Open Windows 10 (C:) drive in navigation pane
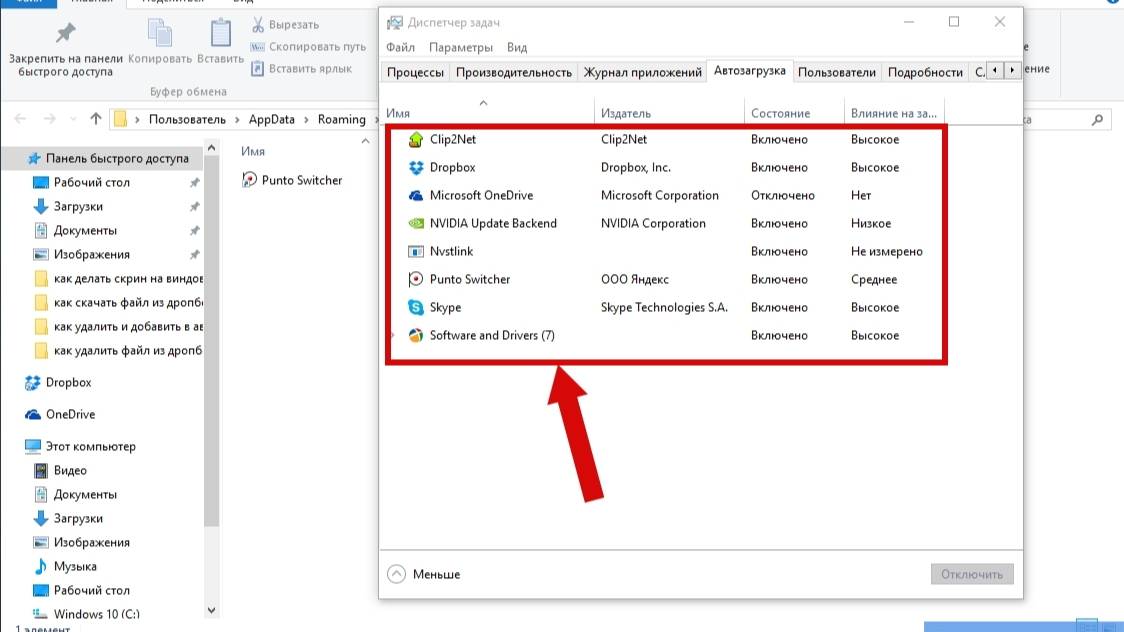This screenshot has width=1124, height=632. (x=86, y=614)
